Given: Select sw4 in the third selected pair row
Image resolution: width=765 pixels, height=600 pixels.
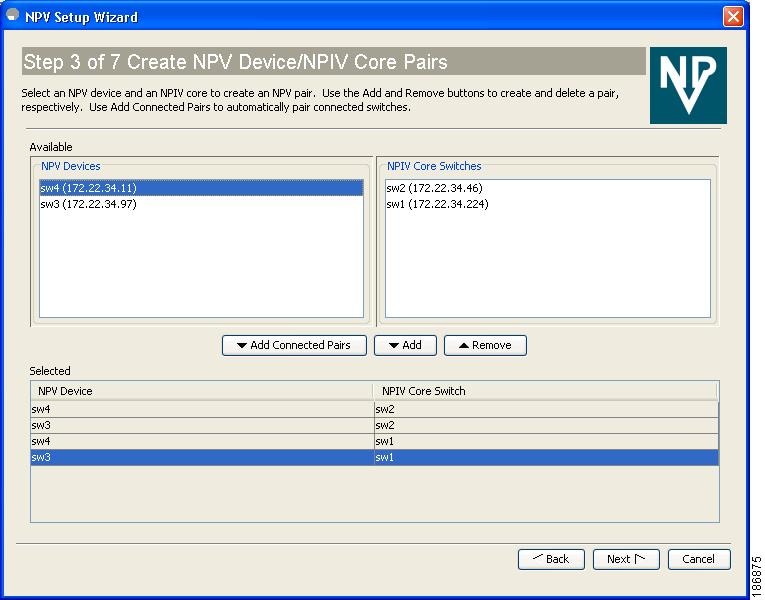Looking at the screenshot, I should click(x=202, y=441).
